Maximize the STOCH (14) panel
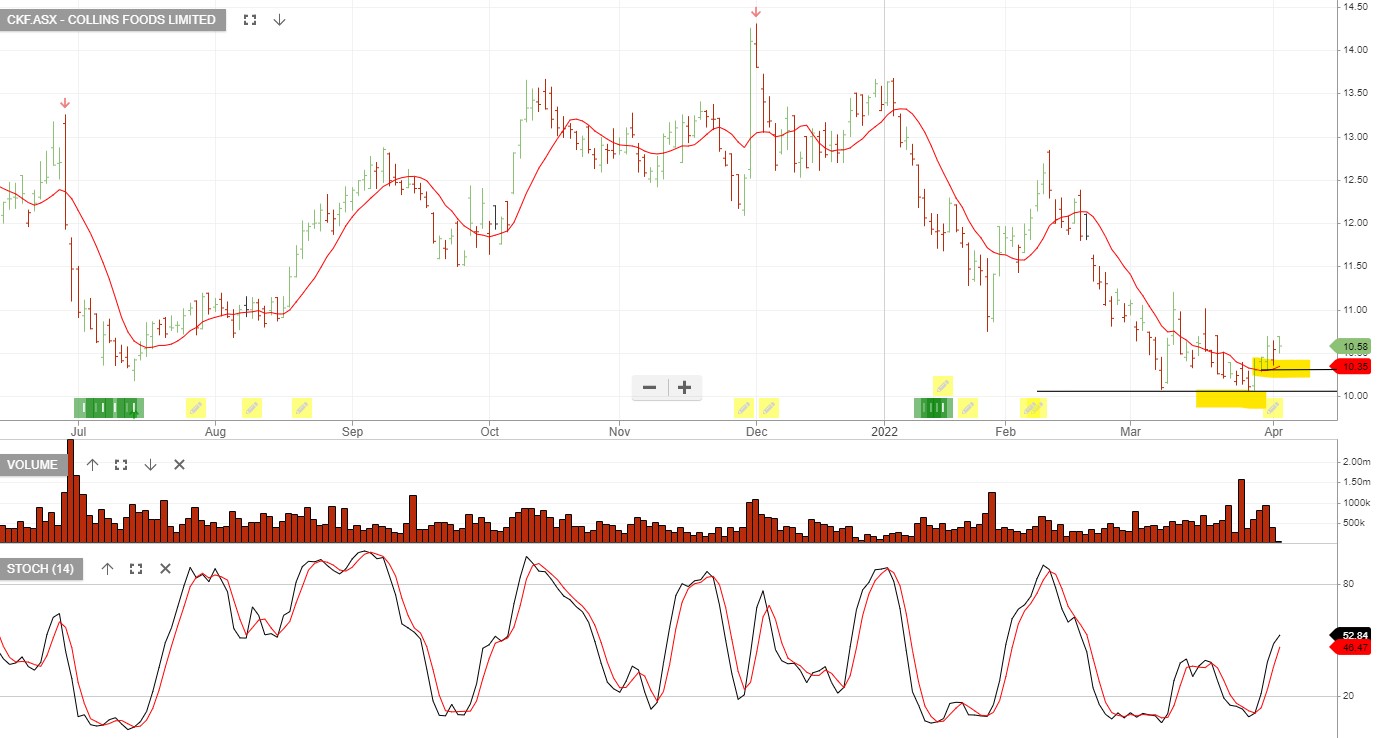This screenshot has width=1378, height=738. point(136,568)
